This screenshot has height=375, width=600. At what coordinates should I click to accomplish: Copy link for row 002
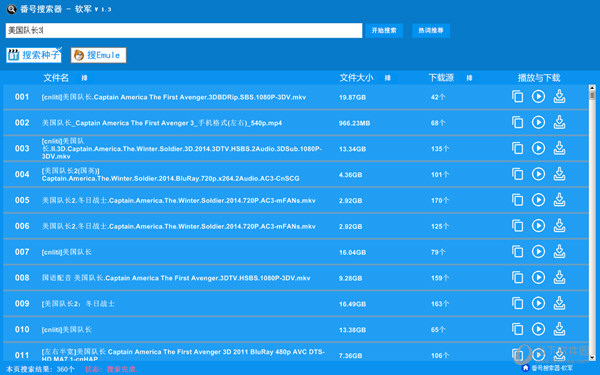point(517,122)
